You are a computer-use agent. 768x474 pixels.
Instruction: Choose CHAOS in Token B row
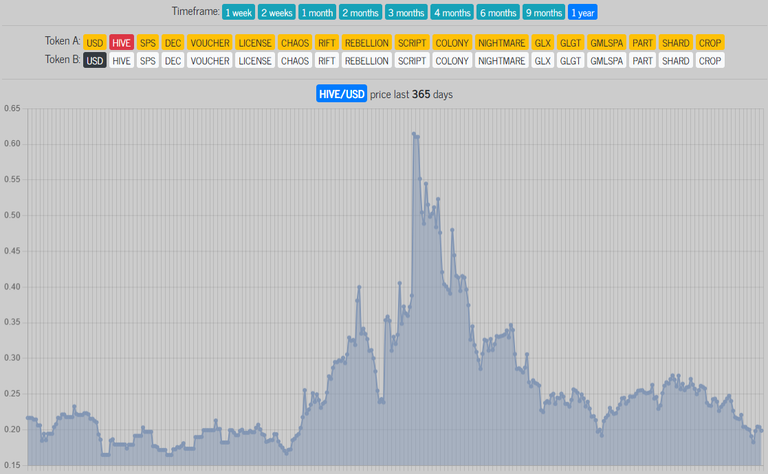pos(295,61)
